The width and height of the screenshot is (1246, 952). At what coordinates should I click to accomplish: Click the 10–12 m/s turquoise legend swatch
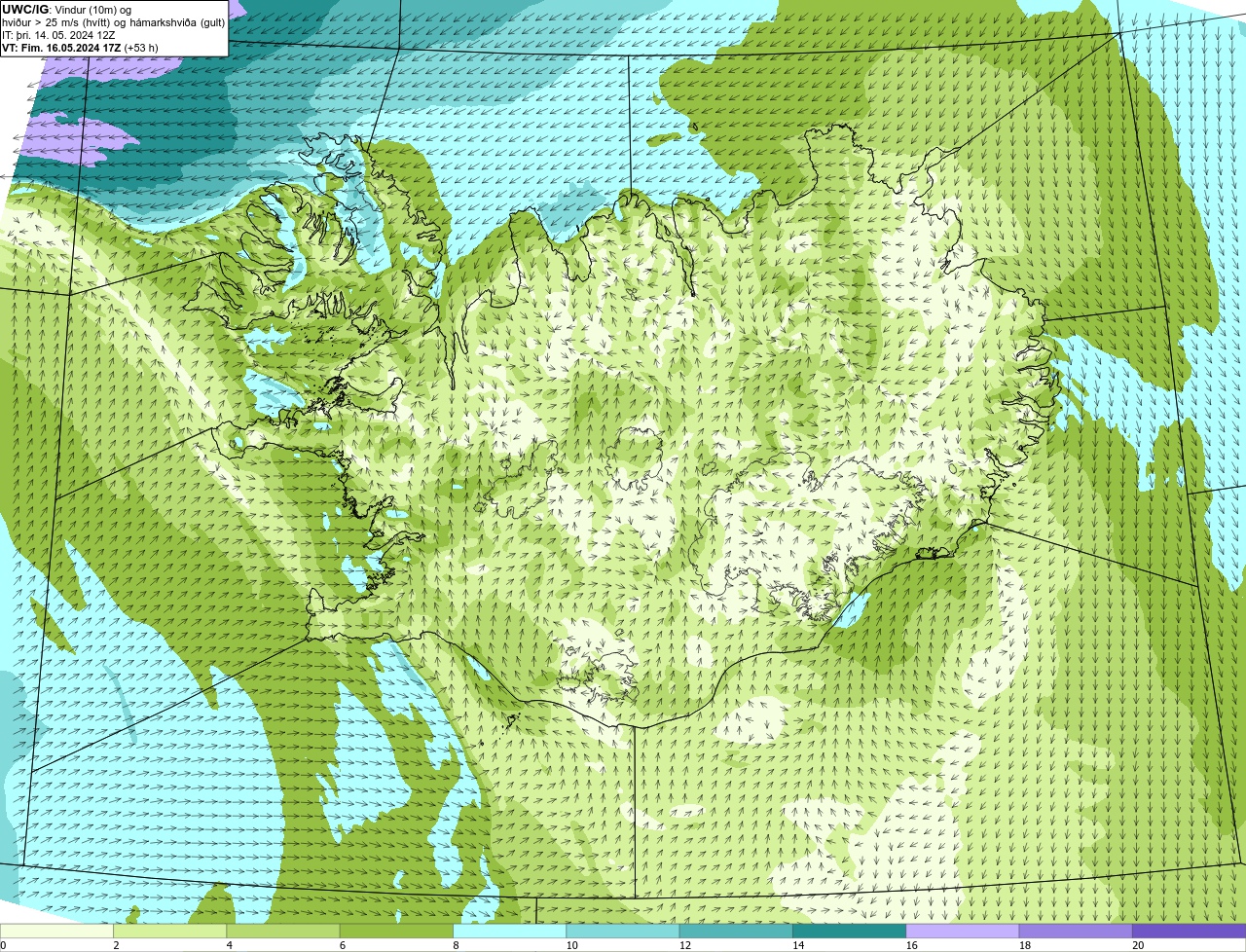623,931
